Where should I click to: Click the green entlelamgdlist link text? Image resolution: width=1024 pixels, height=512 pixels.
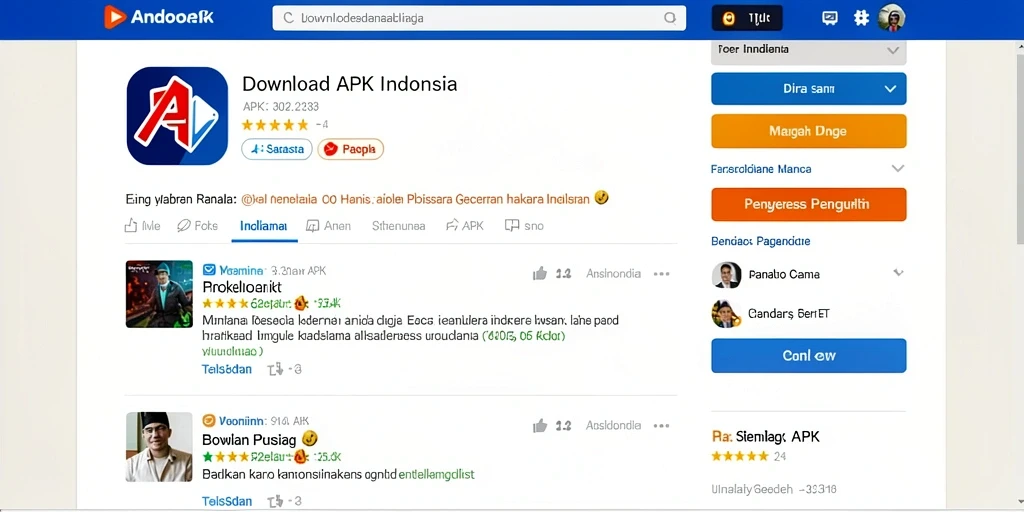[436, 474]
